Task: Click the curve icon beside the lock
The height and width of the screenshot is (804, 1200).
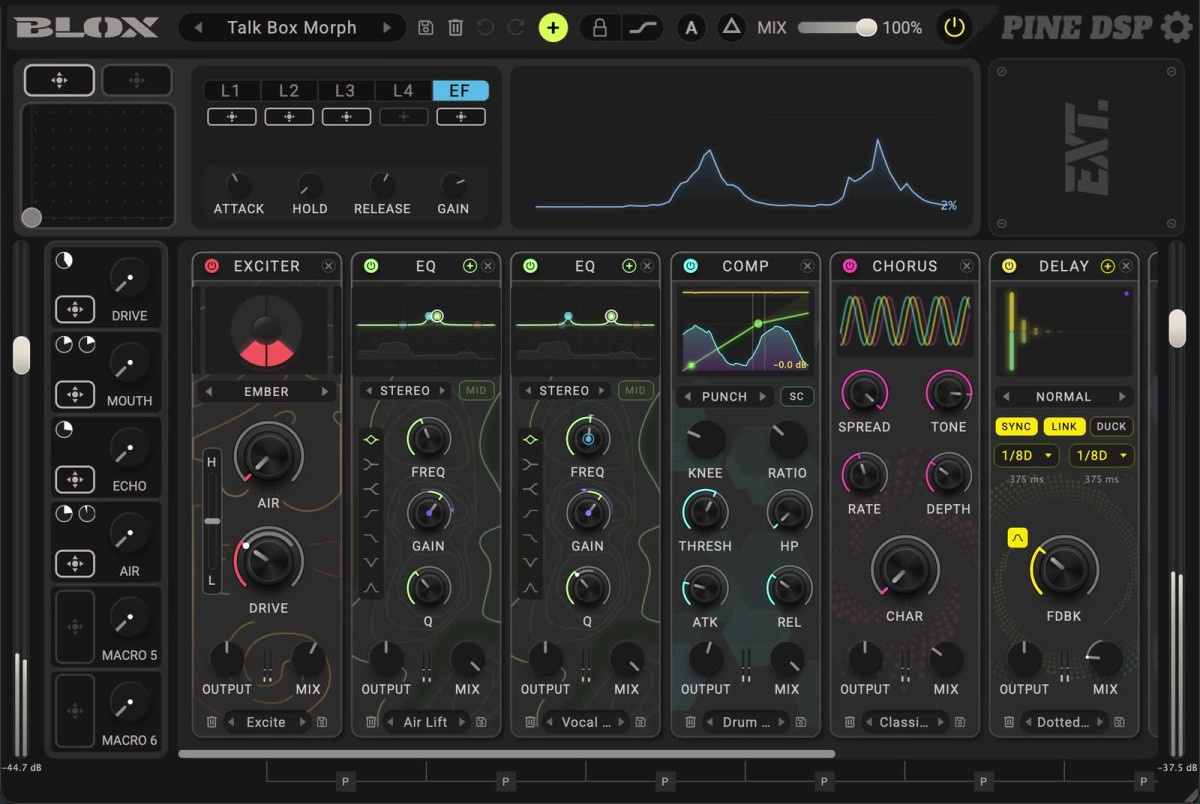Action: click(x=644, y=28)
